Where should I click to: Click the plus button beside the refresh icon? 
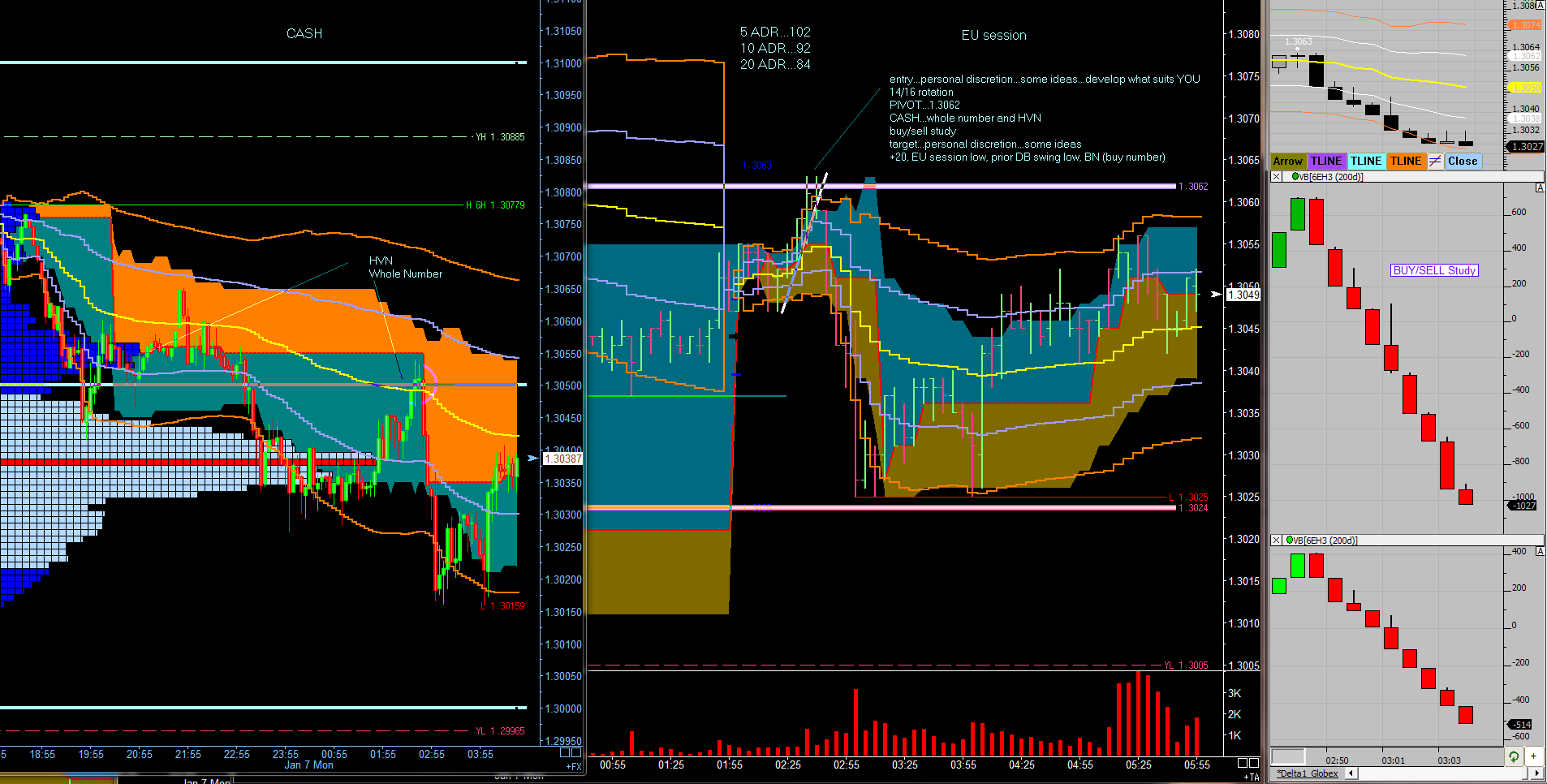[1533, 756]
